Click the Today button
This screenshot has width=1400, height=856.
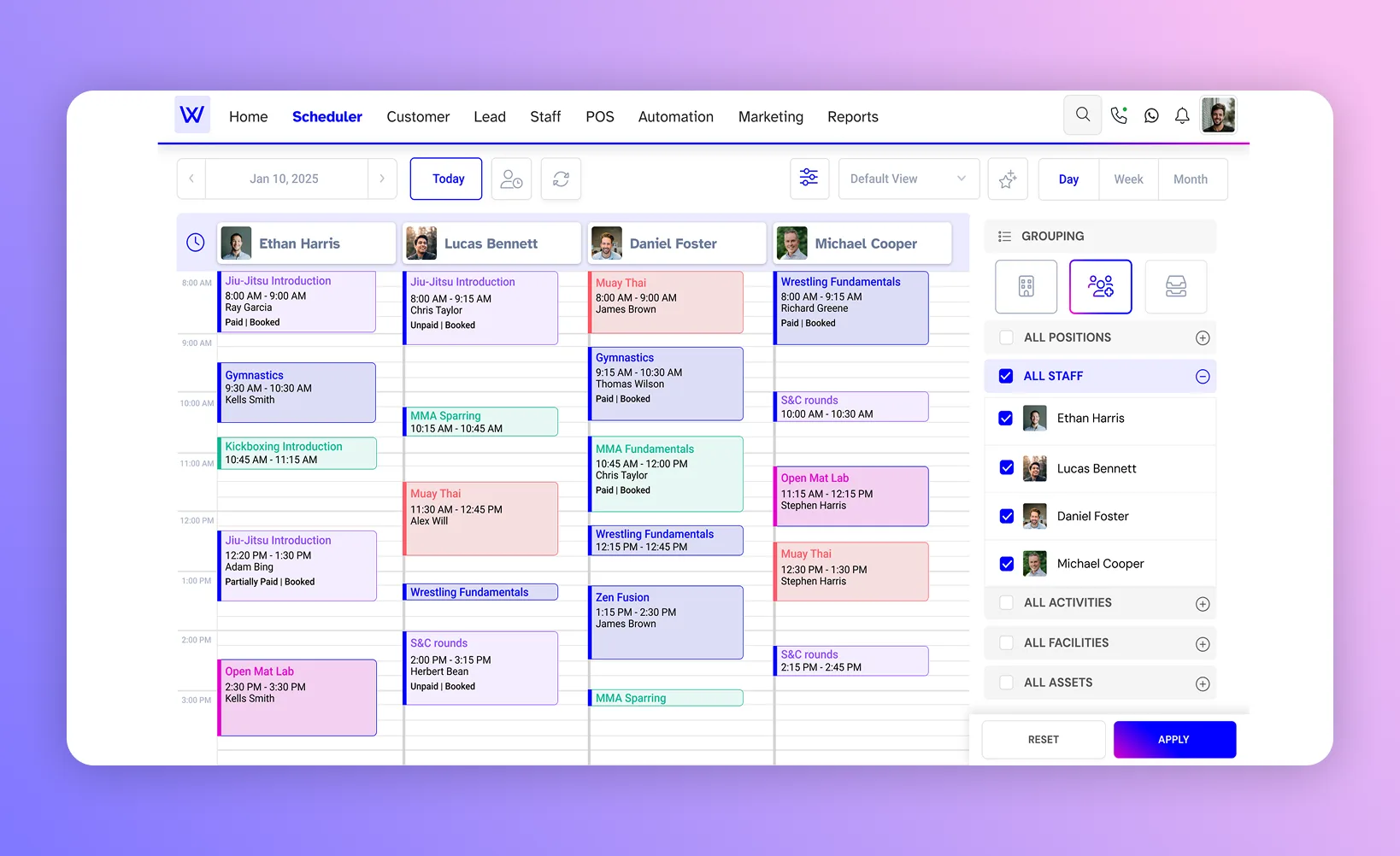pyautogui.click(x=446, y=179)
